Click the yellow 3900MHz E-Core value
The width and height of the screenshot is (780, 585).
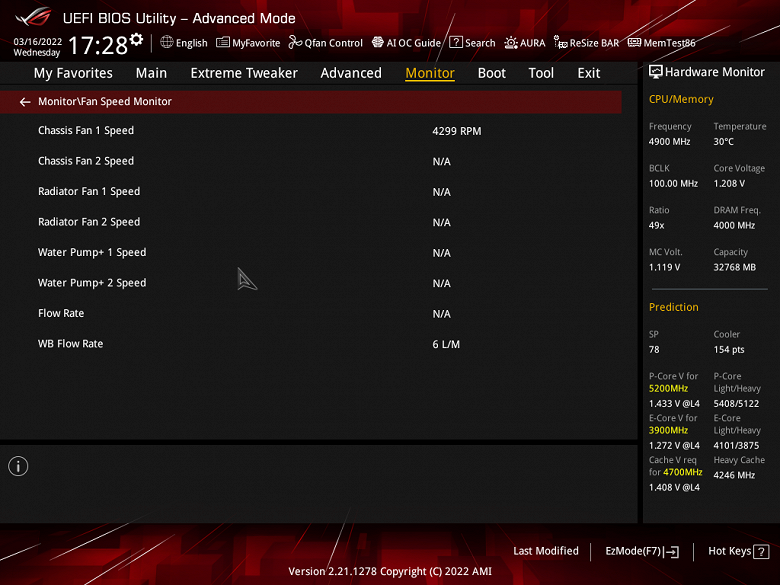[x=668, y=430]
